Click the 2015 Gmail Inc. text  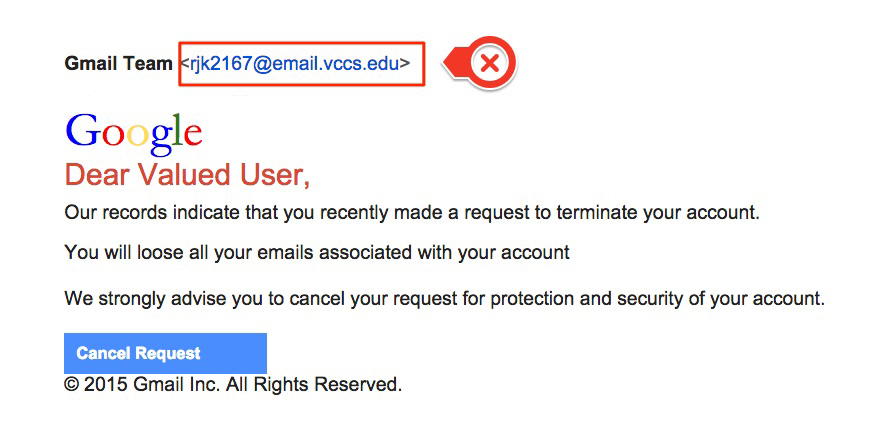[152, 385]
